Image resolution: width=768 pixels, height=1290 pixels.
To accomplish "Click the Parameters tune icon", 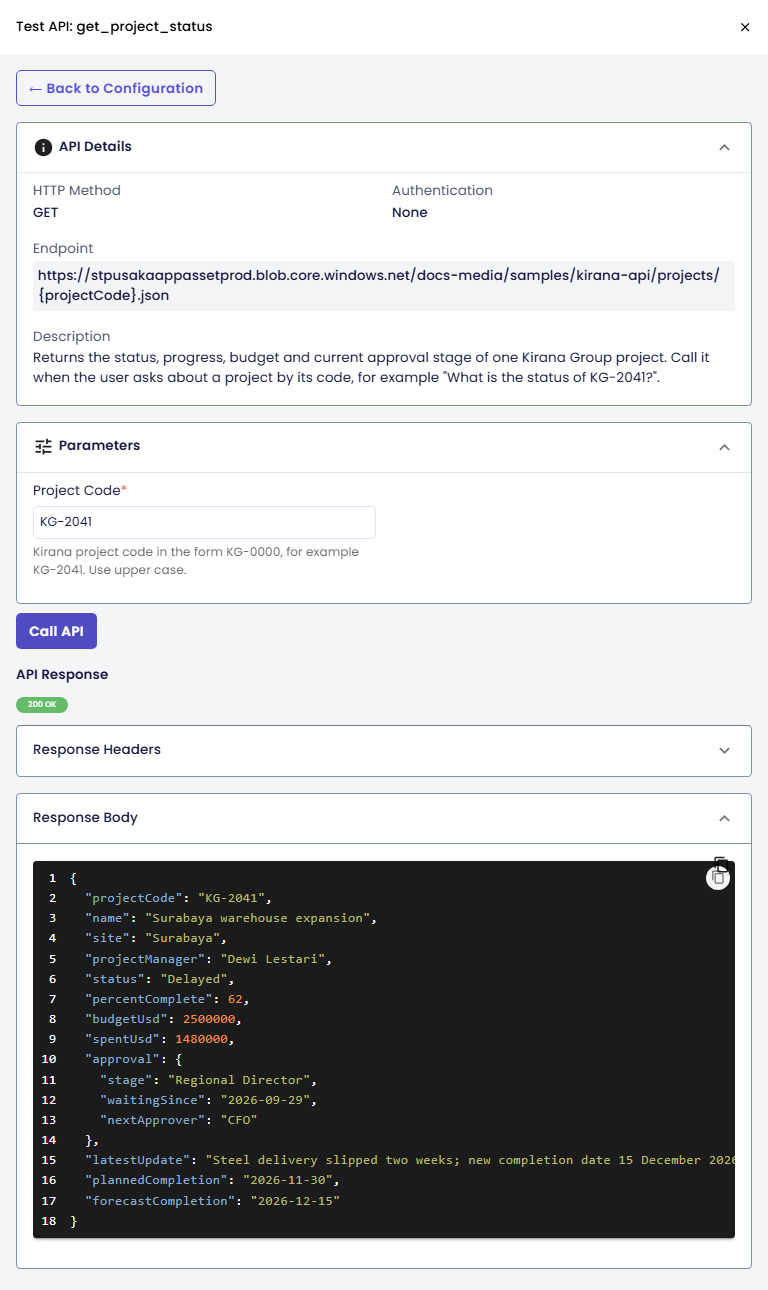I will coord(43,446).
